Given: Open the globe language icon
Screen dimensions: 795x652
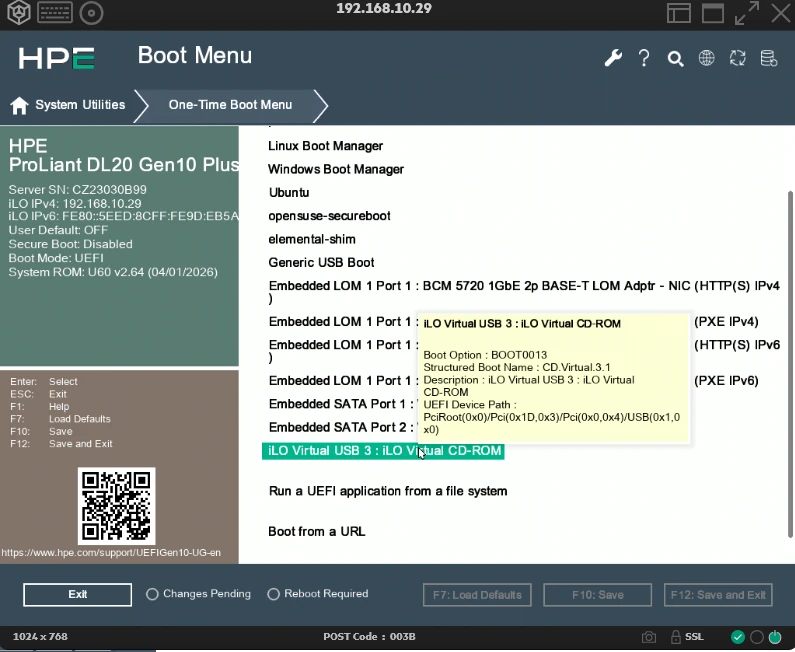Looking at the screenshot, I should pyautogui.click(x=706, y=58).
